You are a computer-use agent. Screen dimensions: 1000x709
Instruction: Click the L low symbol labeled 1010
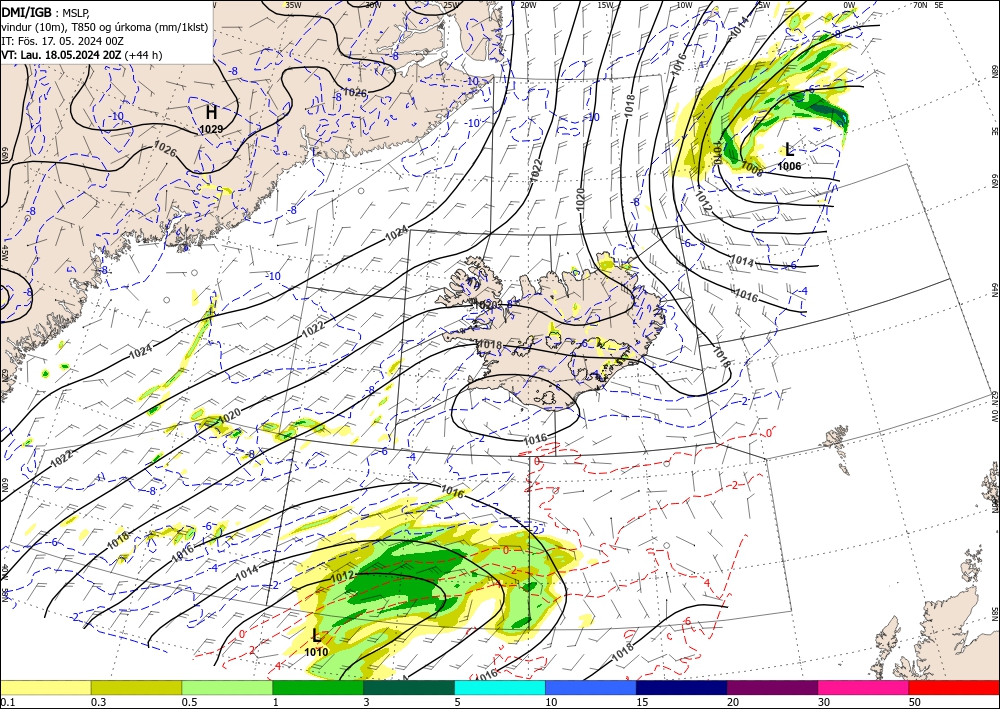[316, 635]
